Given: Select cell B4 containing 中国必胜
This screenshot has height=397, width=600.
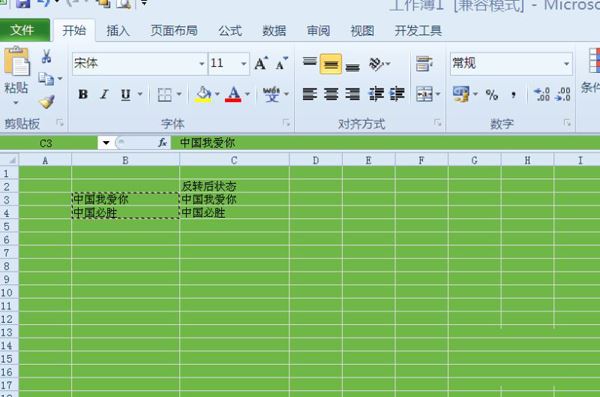Looking at the screenshot, I should click(125, 212).
